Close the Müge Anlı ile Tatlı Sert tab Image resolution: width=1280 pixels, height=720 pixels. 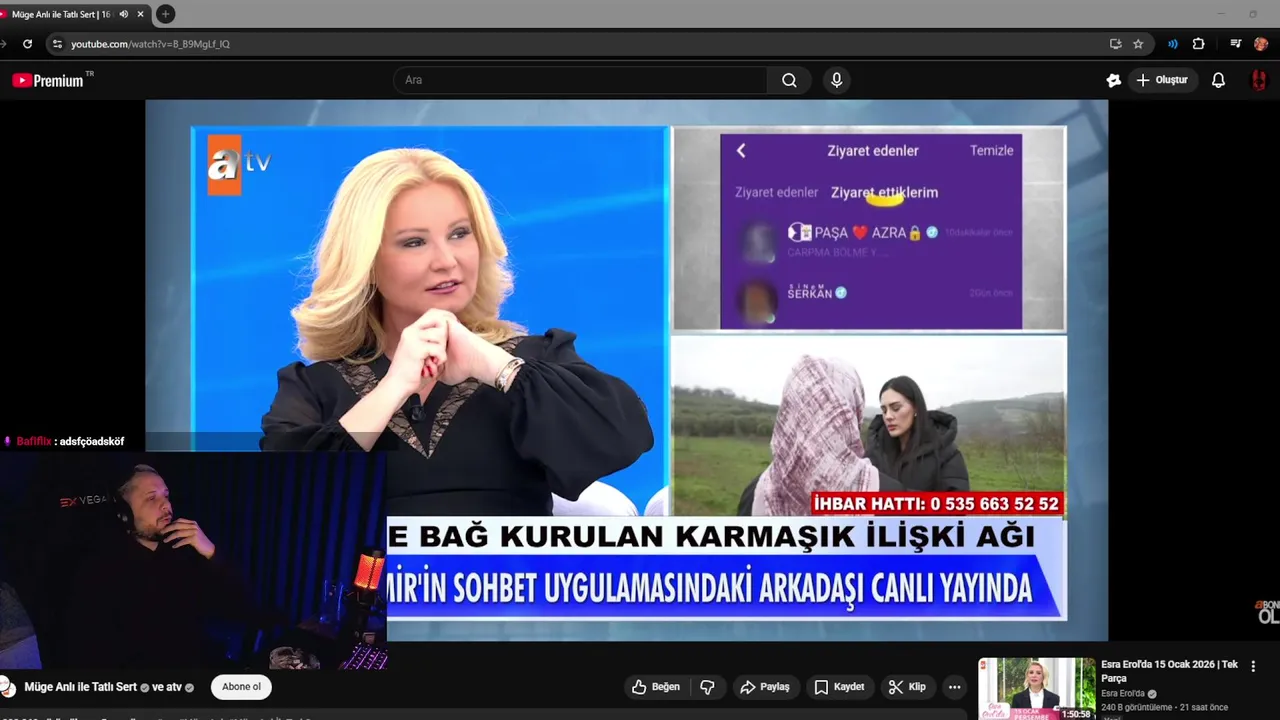coord(140,14)
